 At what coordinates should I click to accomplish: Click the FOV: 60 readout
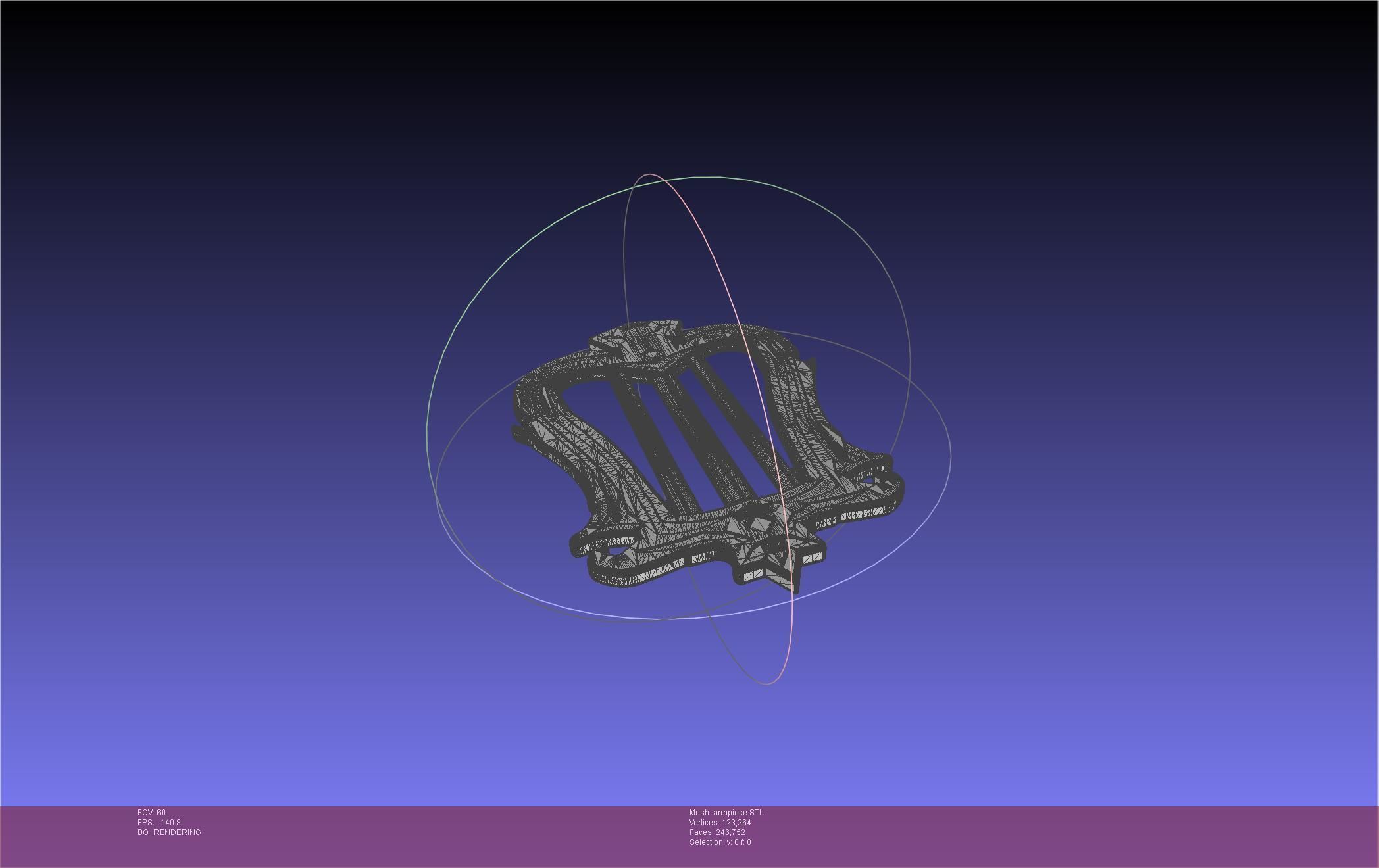point(151,813)
